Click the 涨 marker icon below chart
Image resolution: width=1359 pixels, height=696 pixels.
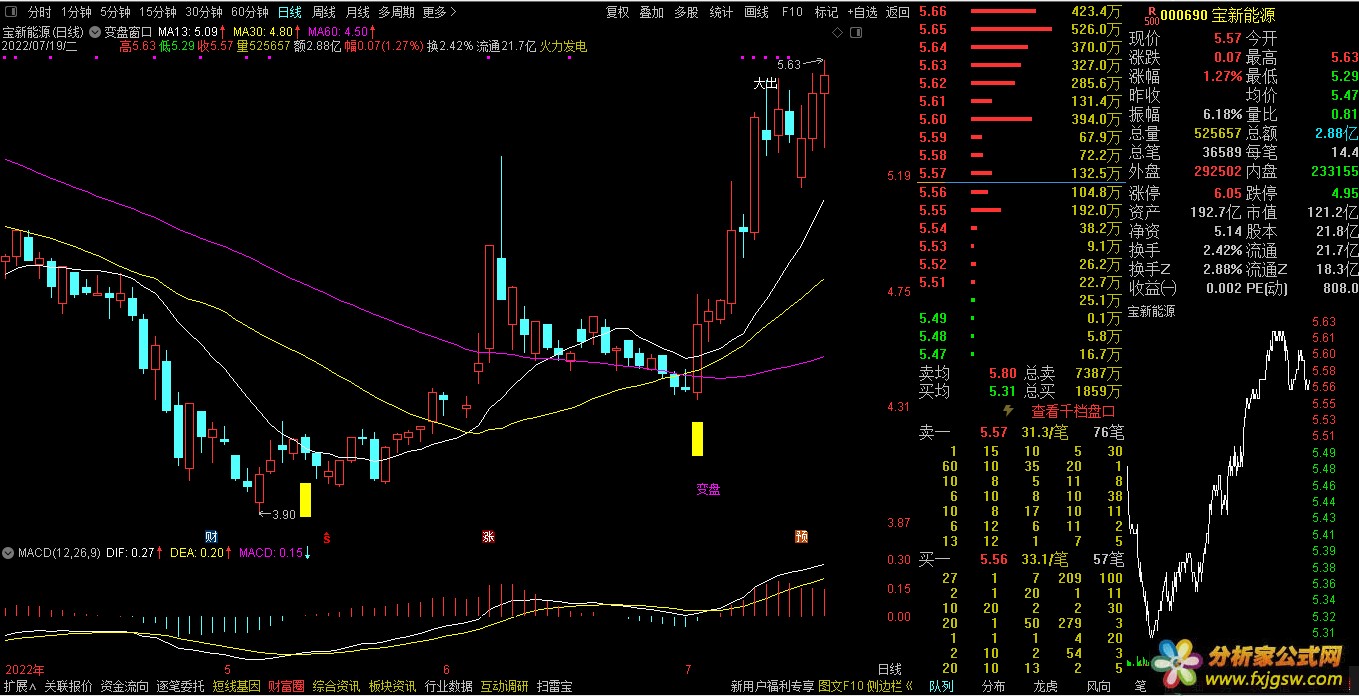[489, 536]
